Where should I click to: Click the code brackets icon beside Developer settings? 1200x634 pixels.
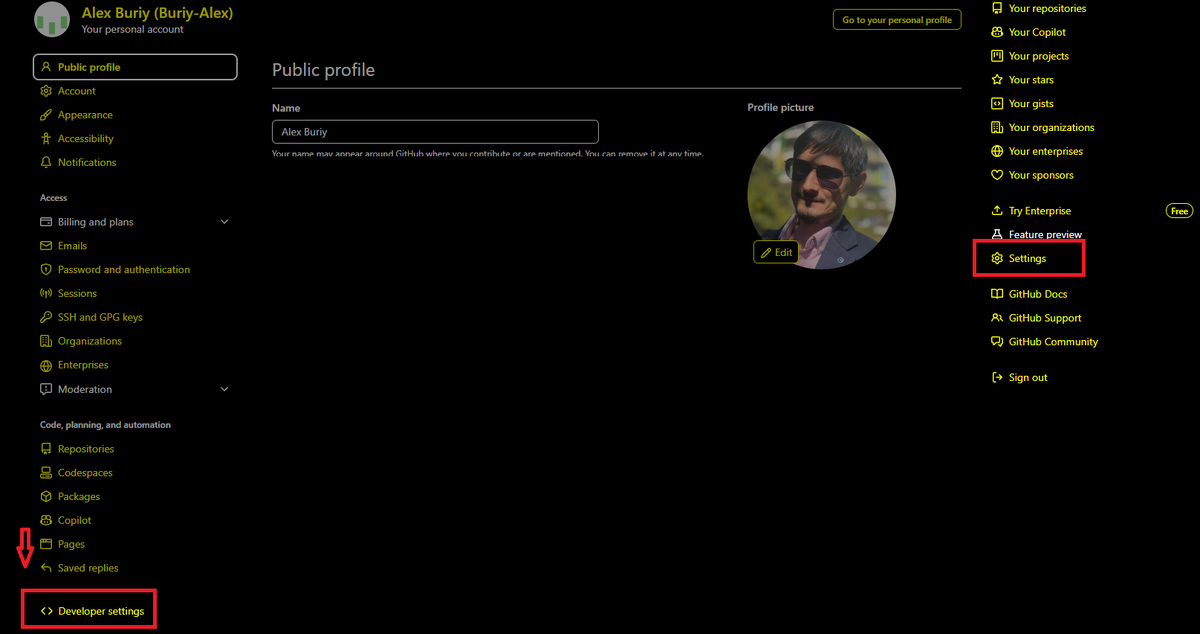(46, 611)
